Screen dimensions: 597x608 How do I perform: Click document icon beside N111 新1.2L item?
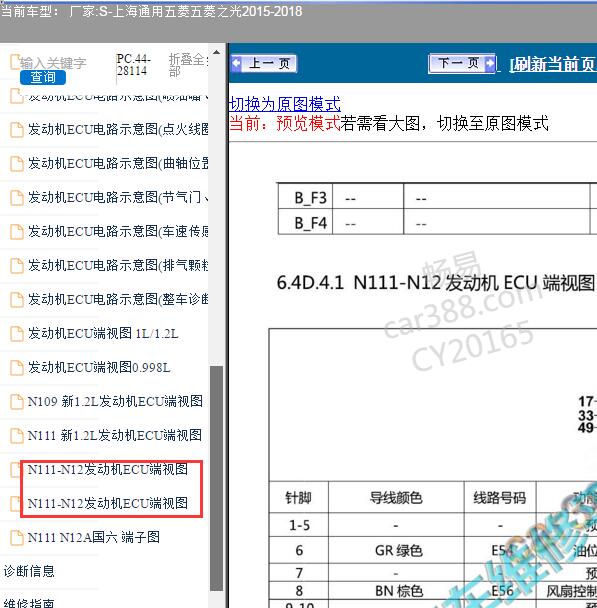[16, 435]
